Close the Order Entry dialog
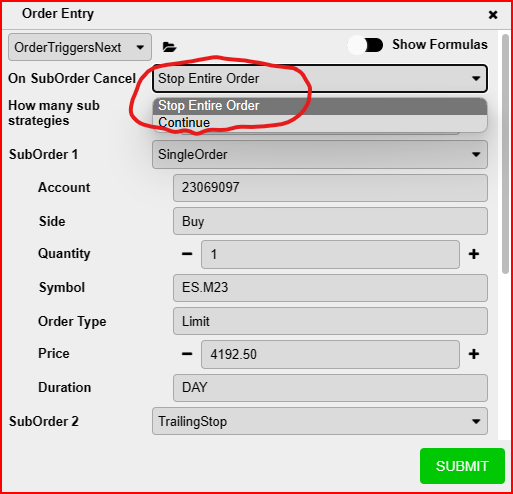Screen dimensions: 513x494 tap(493, 15)
